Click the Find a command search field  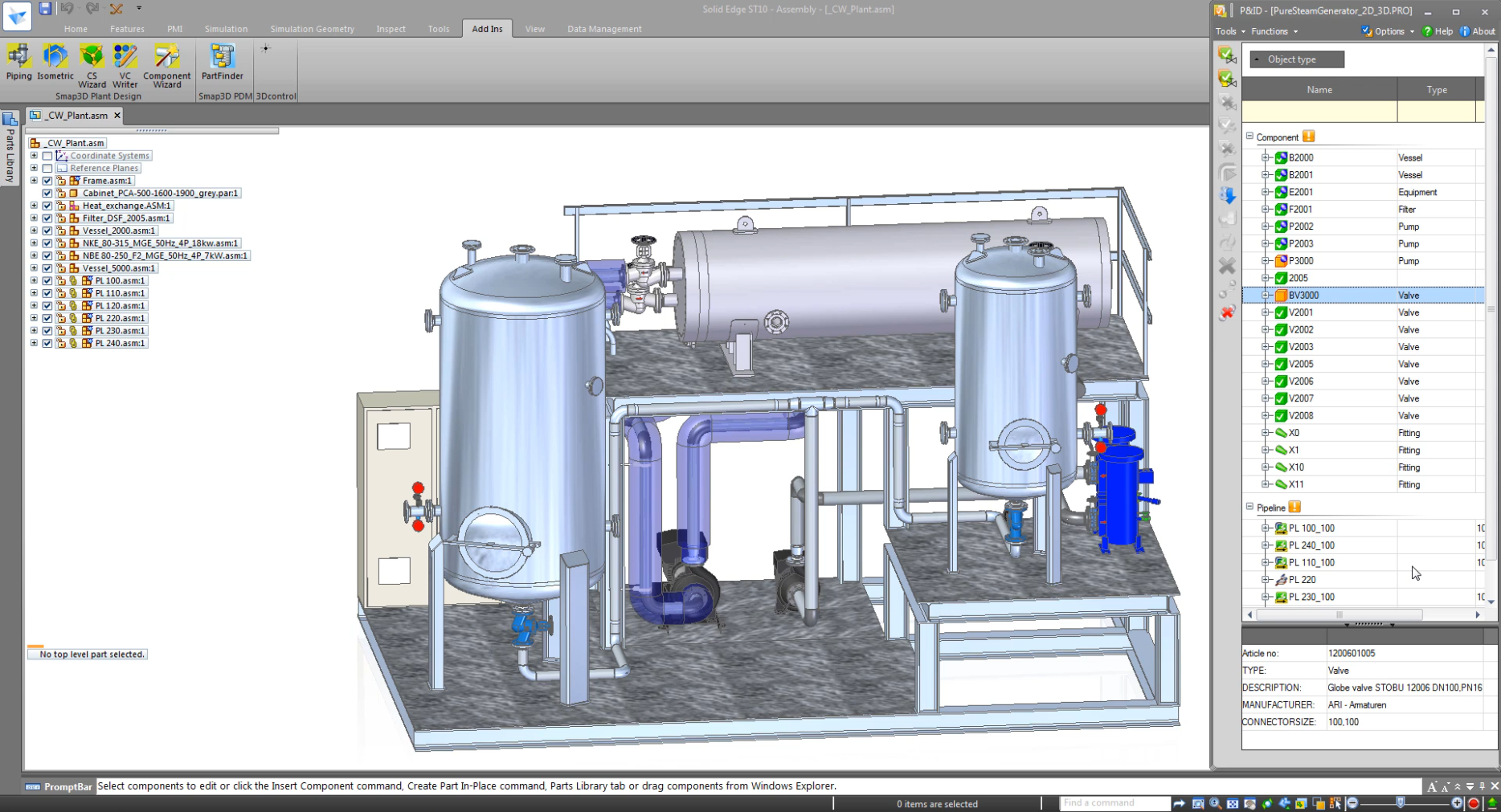coord(1113,803)
